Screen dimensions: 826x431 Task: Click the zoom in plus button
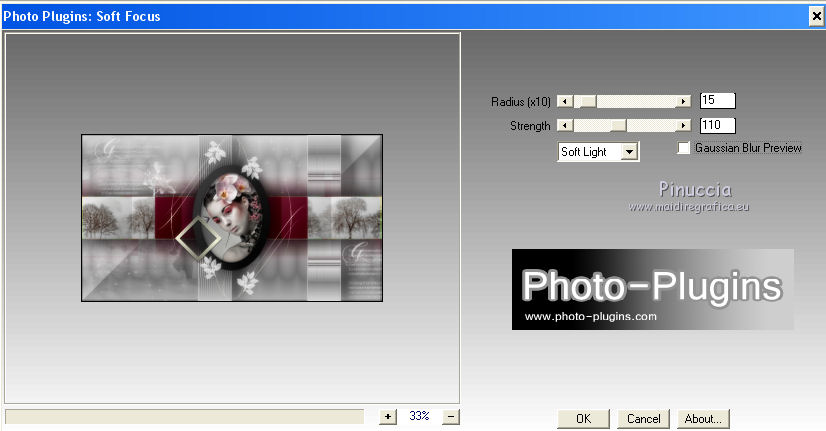click(x=388, y=417)
